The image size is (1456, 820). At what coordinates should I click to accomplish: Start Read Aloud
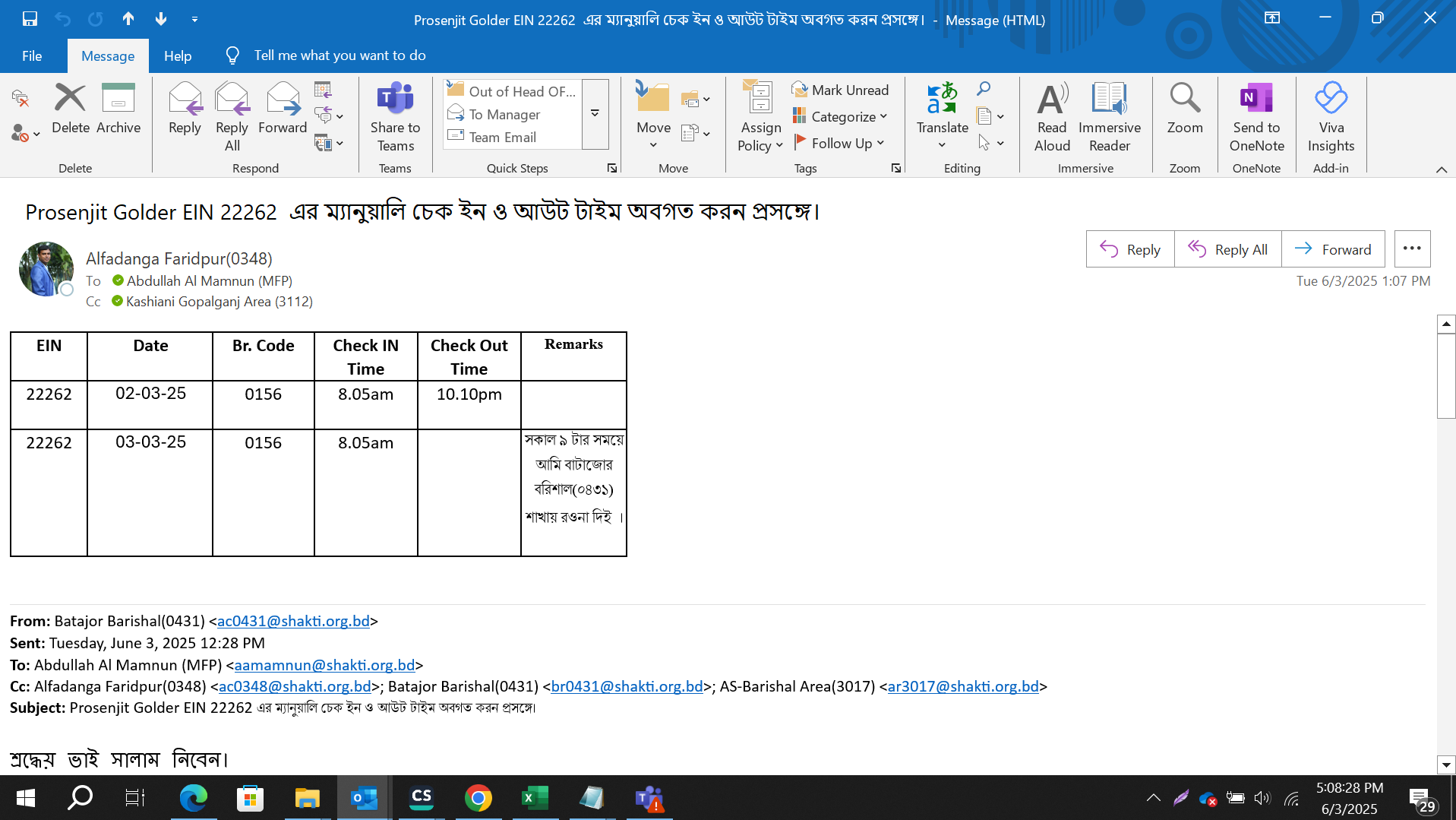(x=1052, y=117)
